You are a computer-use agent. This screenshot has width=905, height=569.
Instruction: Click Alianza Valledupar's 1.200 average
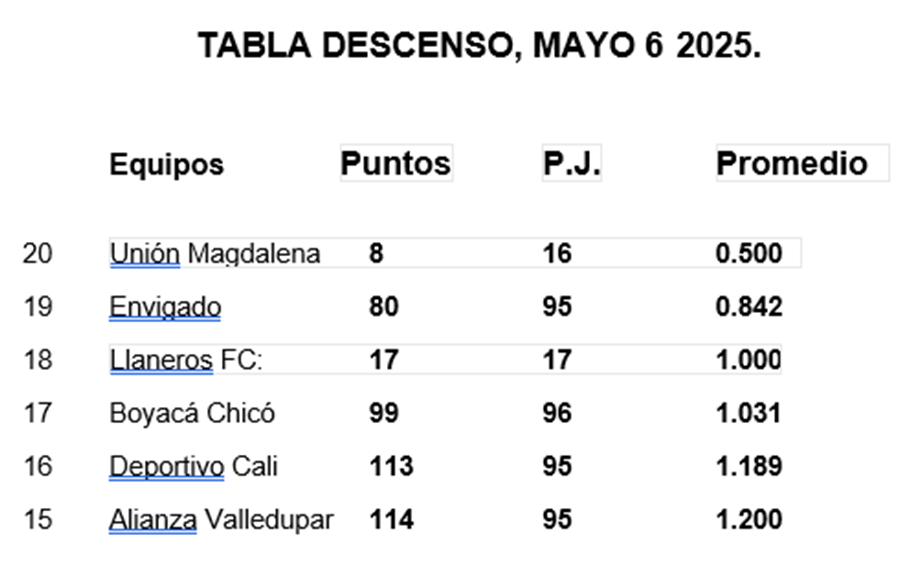tap(749, 519)
